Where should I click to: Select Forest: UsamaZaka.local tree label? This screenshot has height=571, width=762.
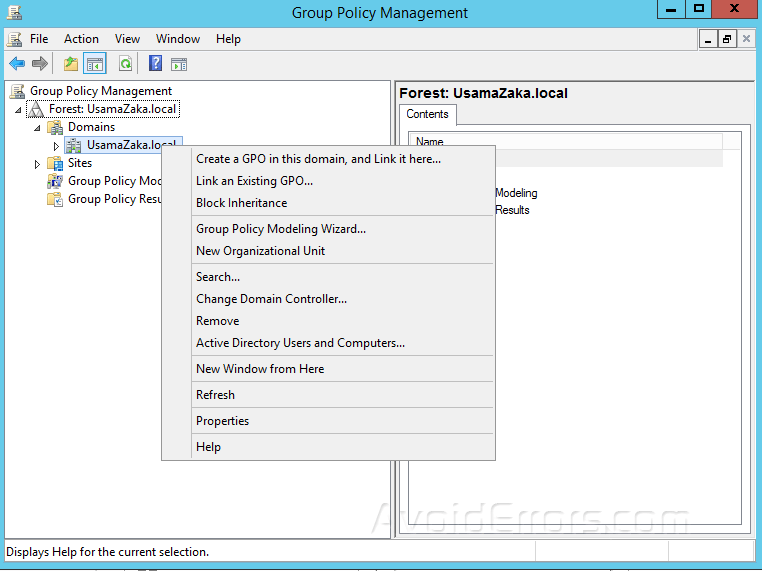112,109
